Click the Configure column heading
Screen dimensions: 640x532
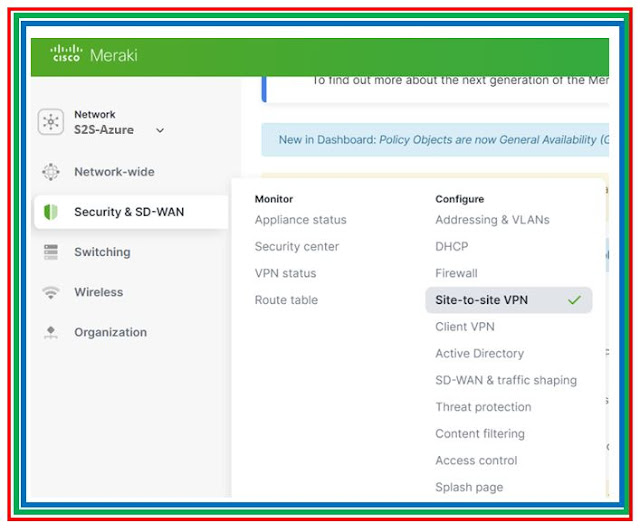click(x=460, y=199)
